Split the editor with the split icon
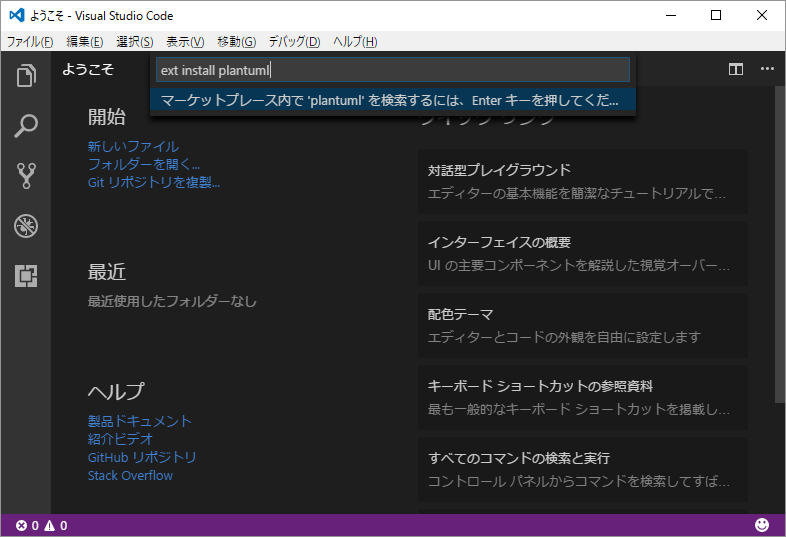786x537 pixels. 735,69
